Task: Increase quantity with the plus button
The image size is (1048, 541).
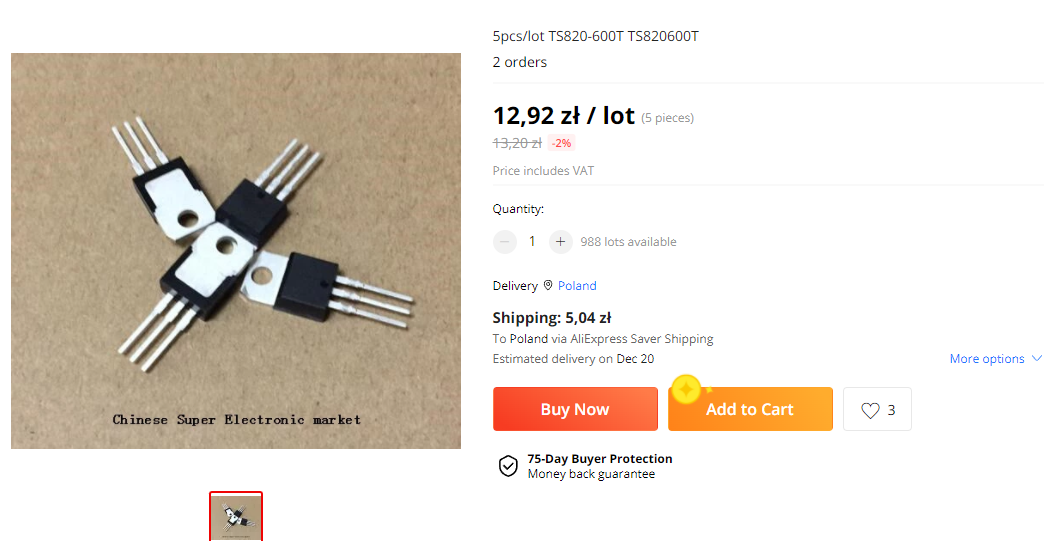Action: point(561,241)
